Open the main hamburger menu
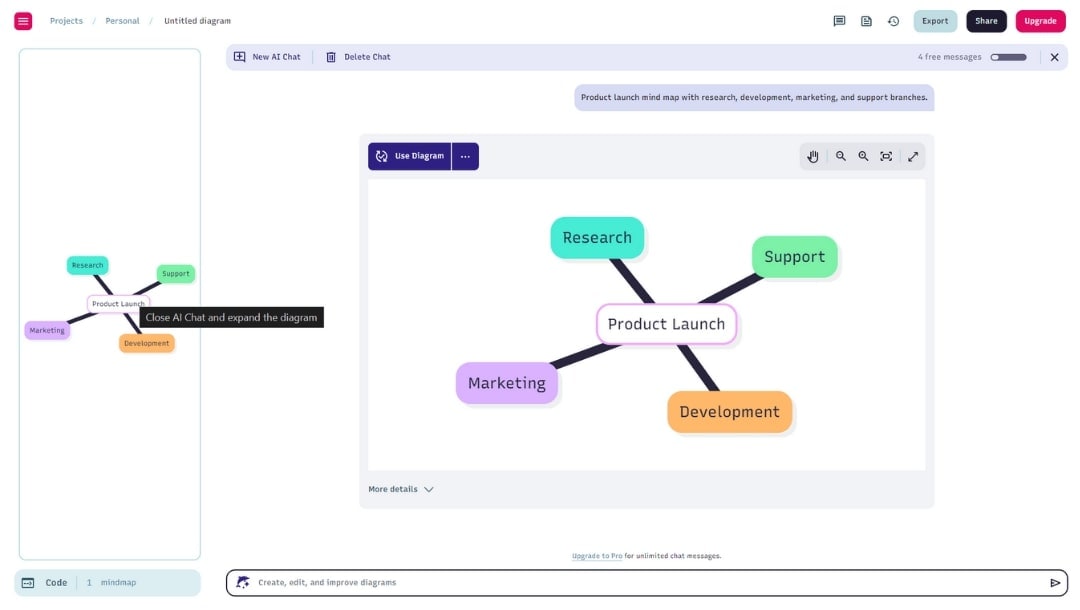 (x=23, y=21)
